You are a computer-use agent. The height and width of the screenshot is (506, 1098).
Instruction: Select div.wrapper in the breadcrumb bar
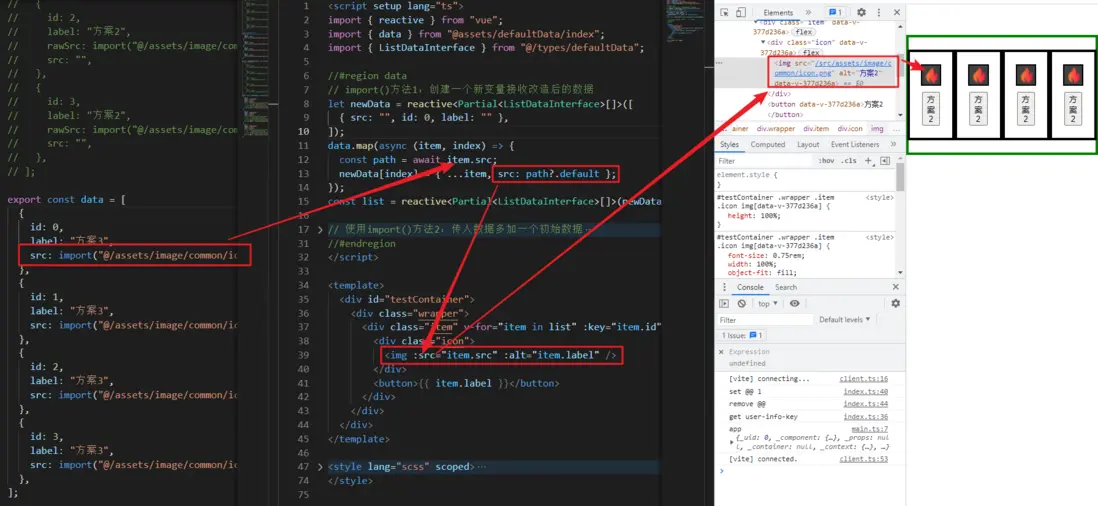point(776,129)
